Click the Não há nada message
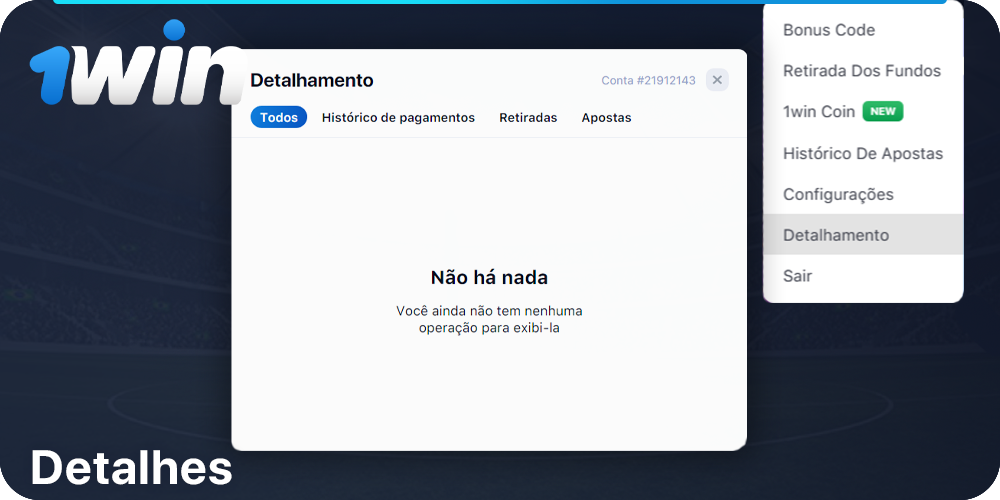The image size is (1000, 500). tap(489, 277)
